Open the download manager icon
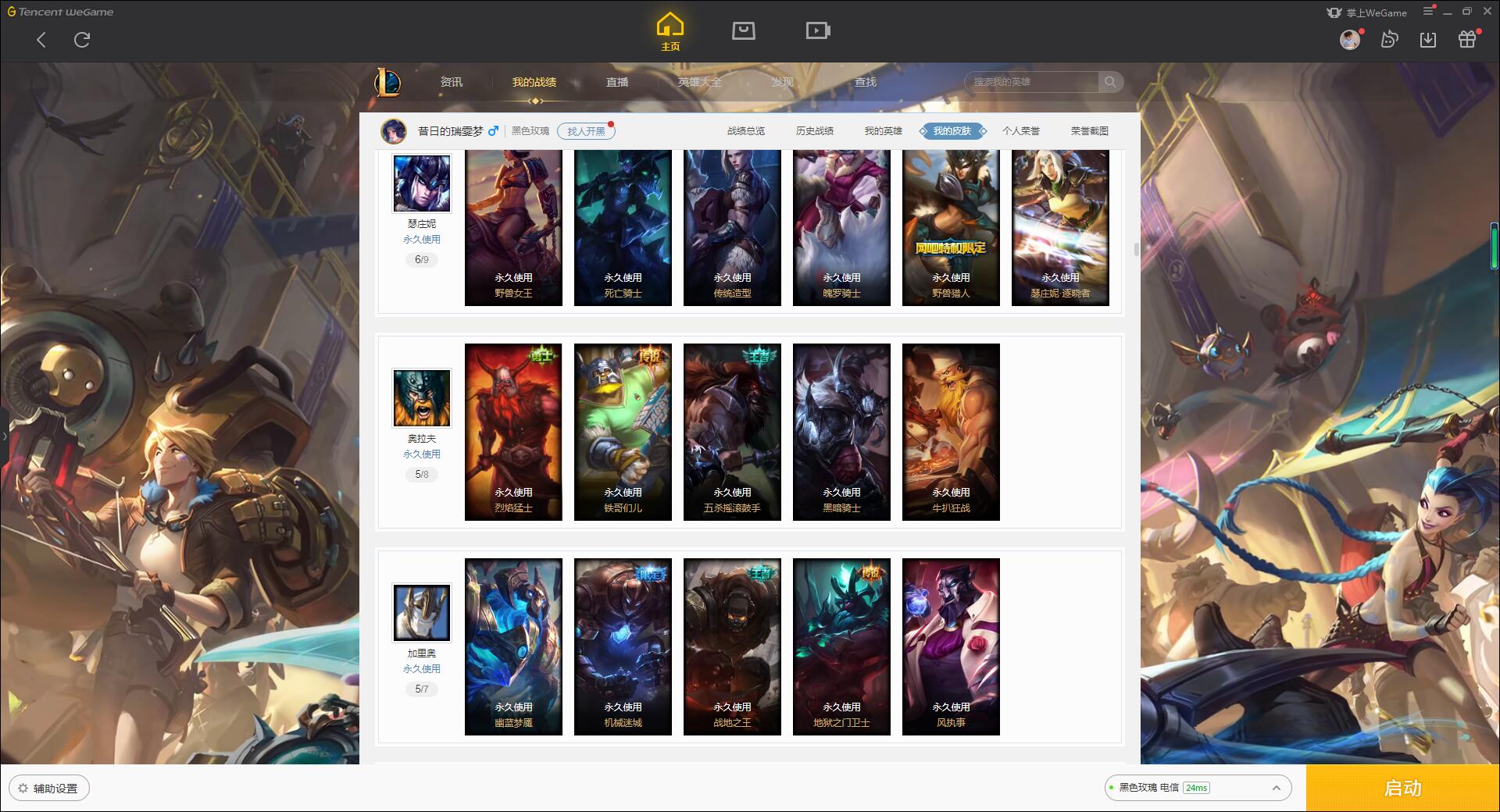 click(1428, 39)
